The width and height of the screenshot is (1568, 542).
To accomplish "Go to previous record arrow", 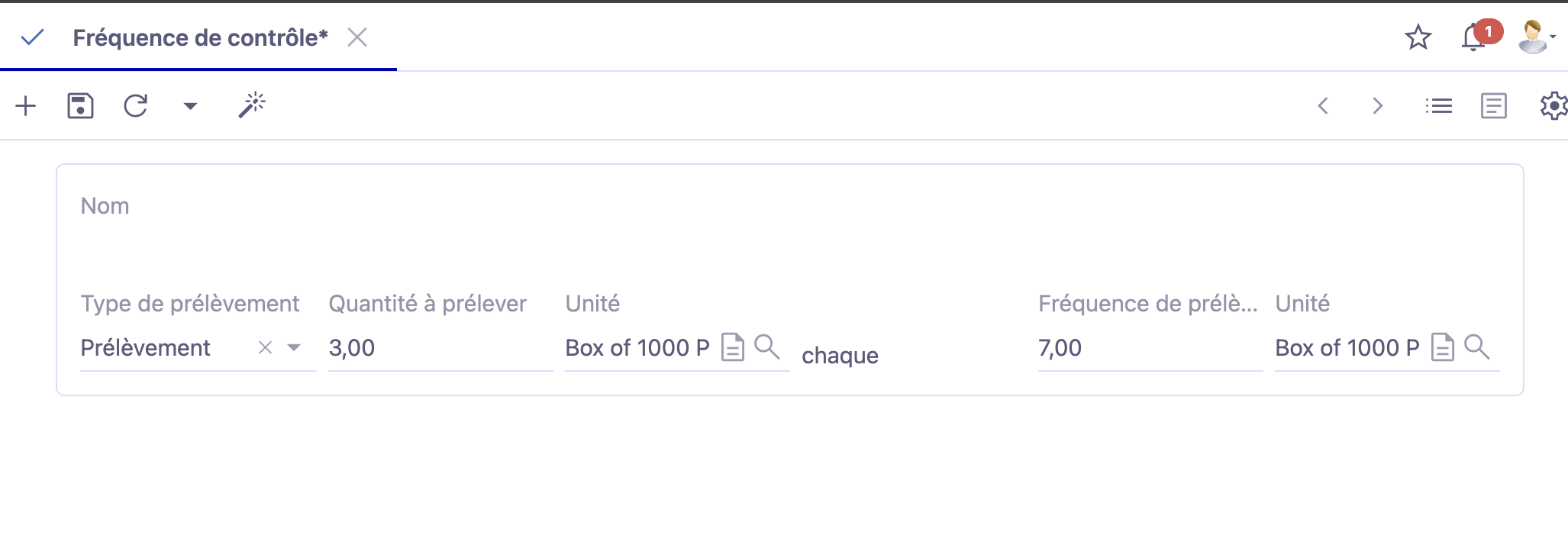I will pyautogui.click(x=1324, y=106).
